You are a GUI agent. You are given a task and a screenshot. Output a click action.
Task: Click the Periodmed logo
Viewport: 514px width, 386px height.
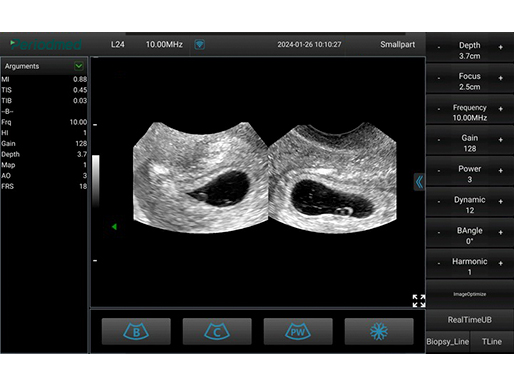coord(46,44)
